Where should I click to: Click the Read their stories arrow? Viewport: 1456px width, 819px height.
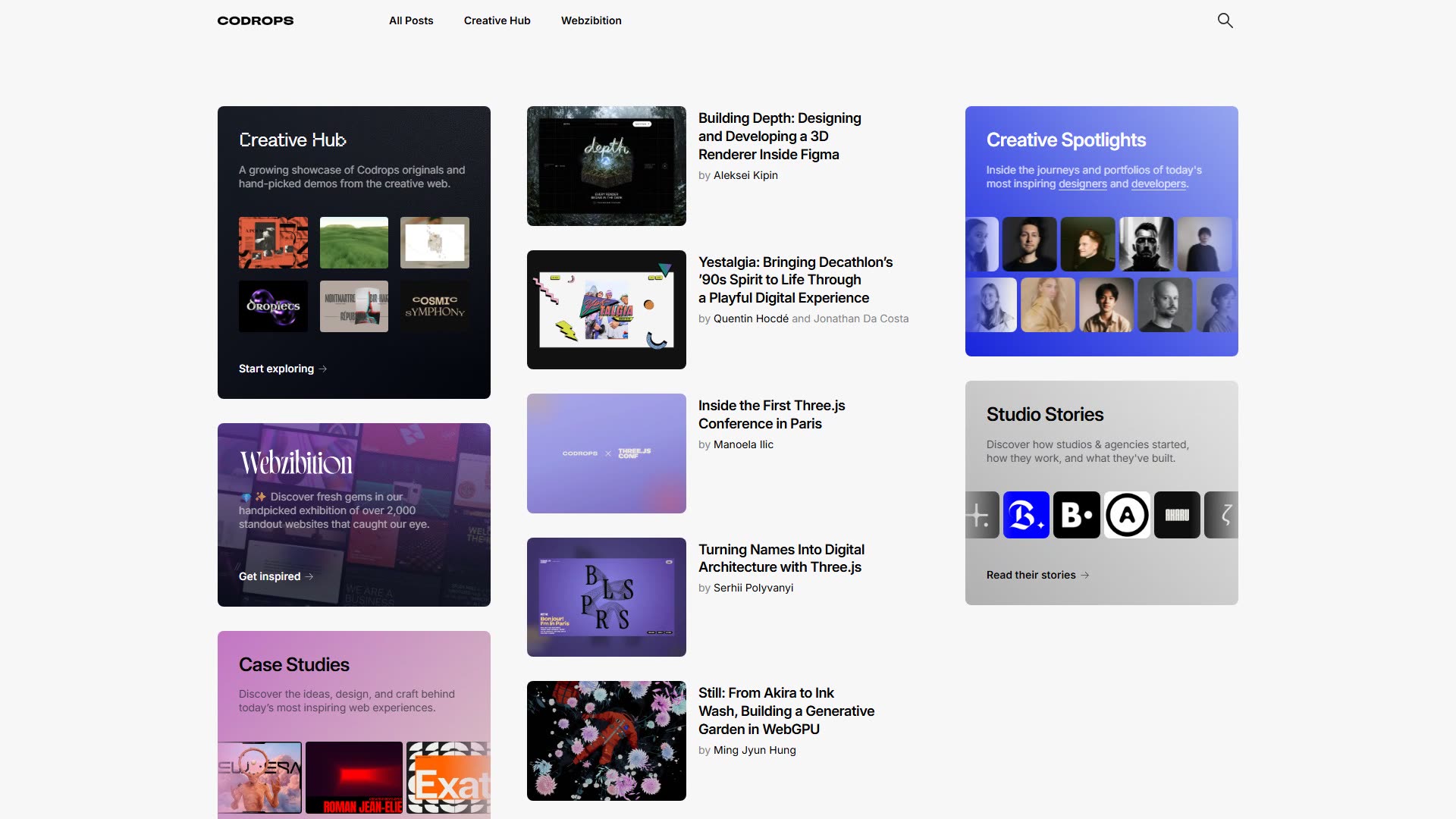click(x=1085, y=575)
